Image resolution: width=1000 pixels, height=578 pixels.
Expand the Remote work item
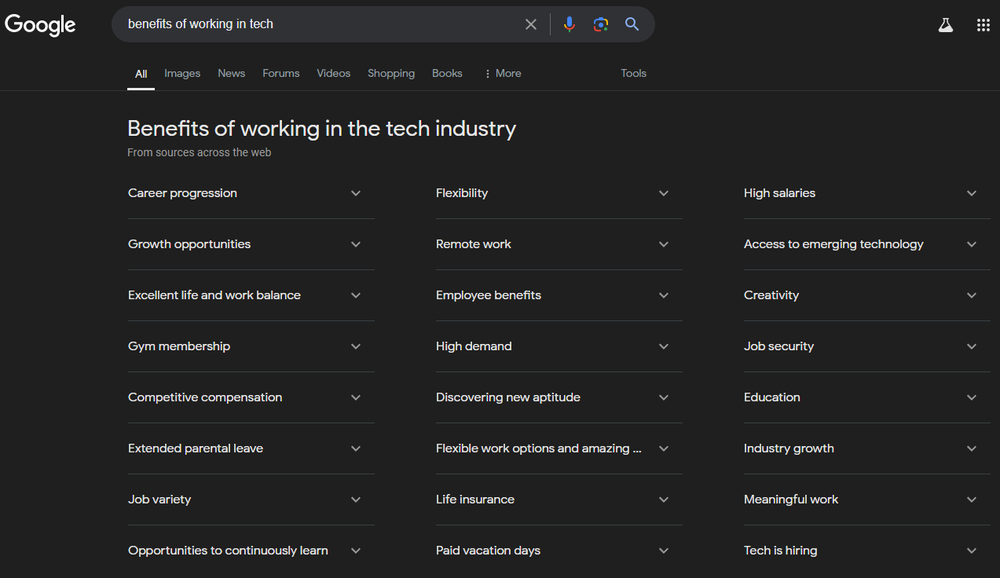click(663, 243)
